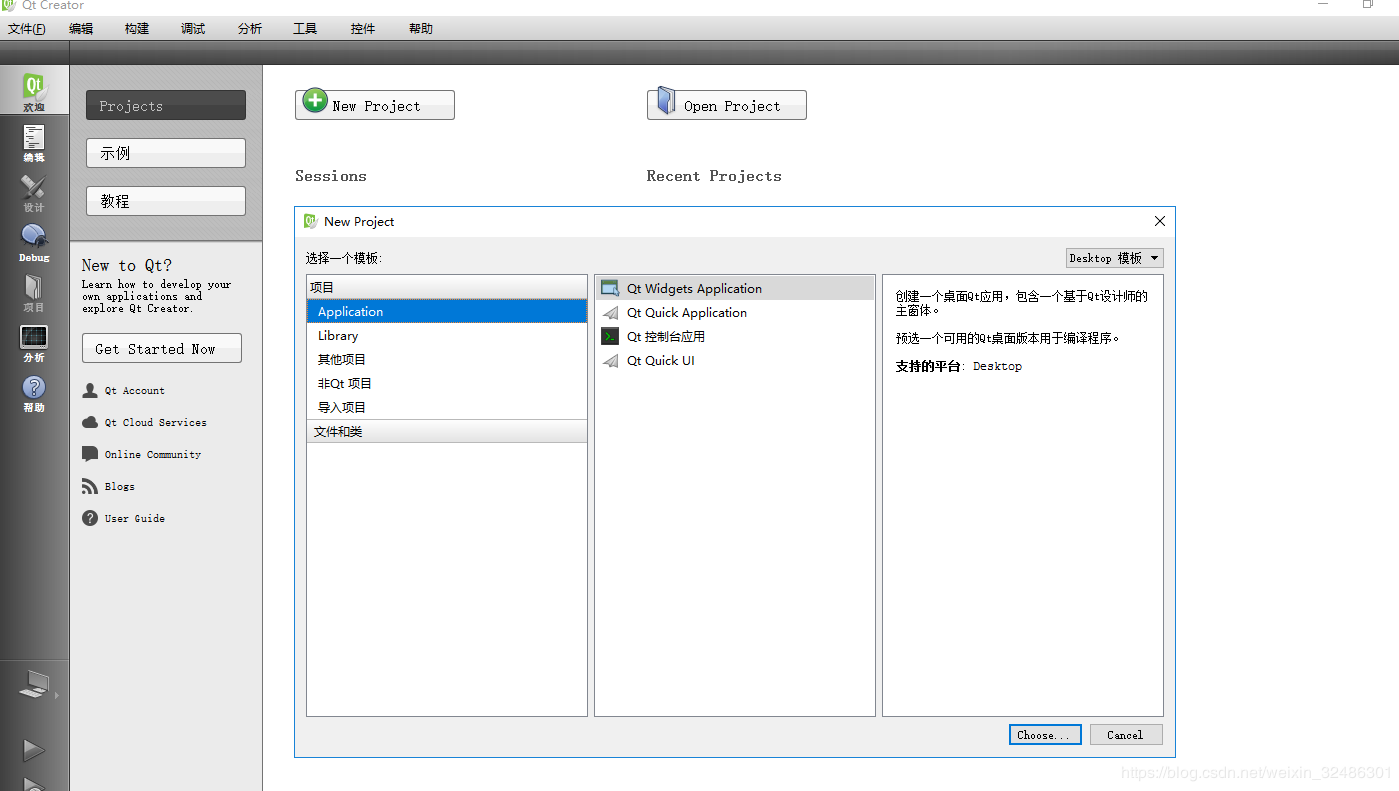Open 项目 mode in the left mode bar
1399x791 pixels.
pos(34,293)
